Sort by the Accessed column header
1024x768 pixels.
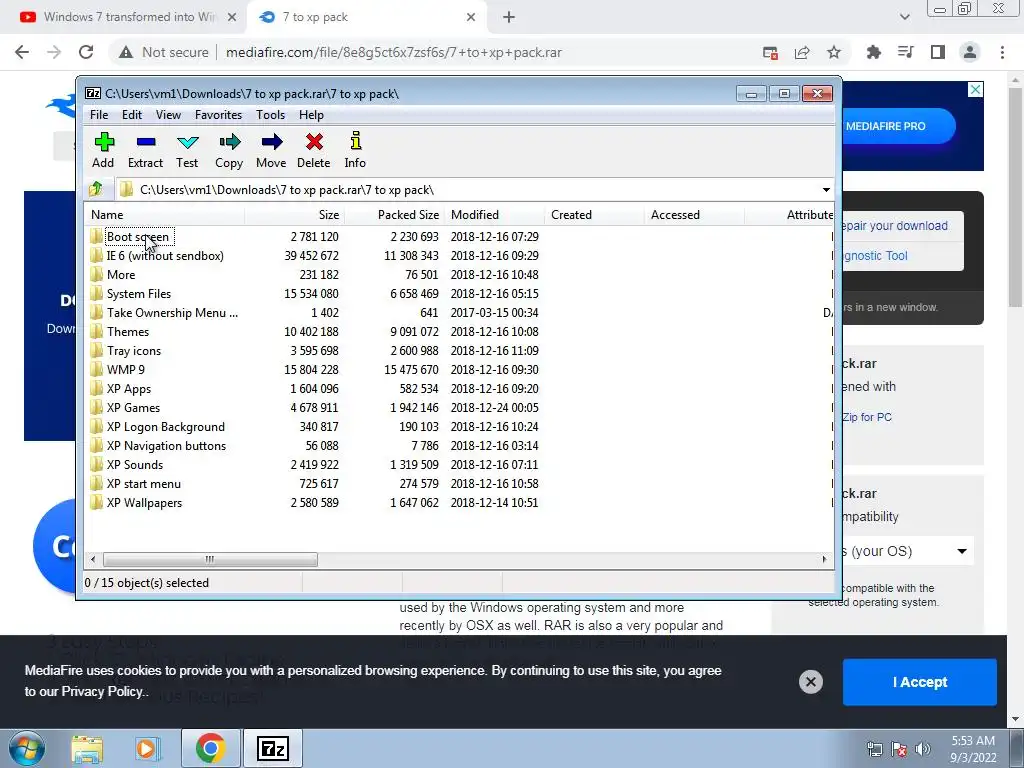pos(694,215)
